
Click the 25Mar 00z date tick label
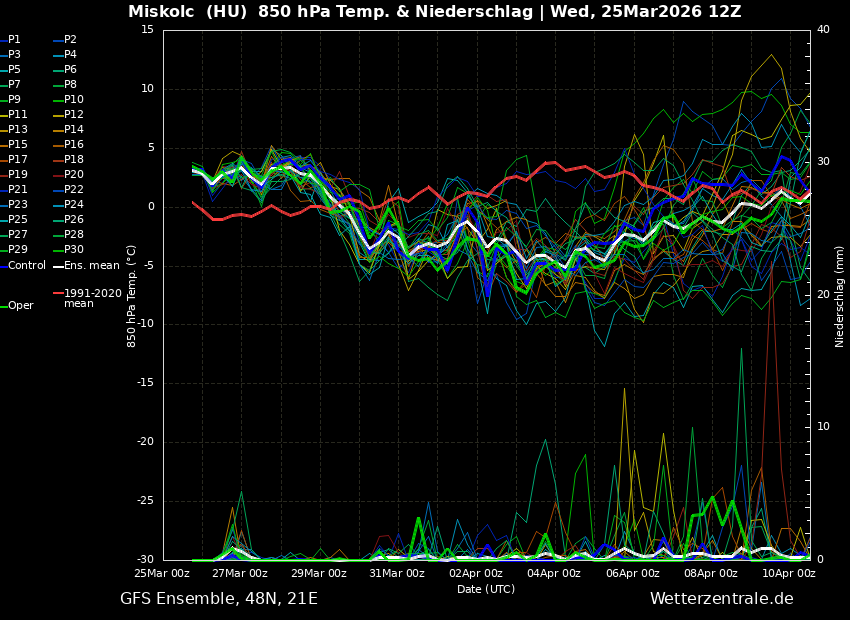pyautogui.click(x=162, y=573)
